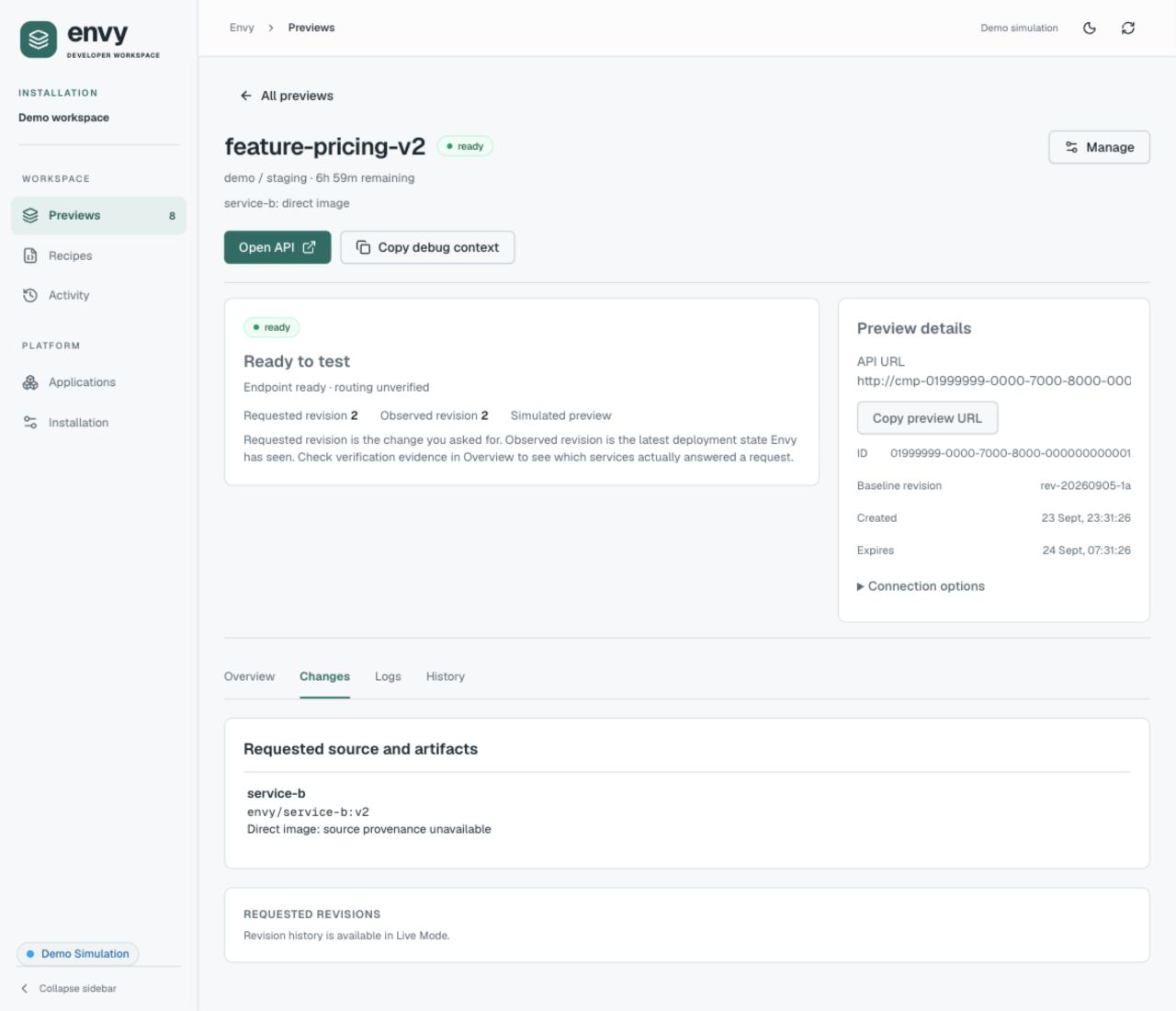This screenshot has height=1011, width=1176.
Task: Click the preview ID value
Action: [1011, 453]
